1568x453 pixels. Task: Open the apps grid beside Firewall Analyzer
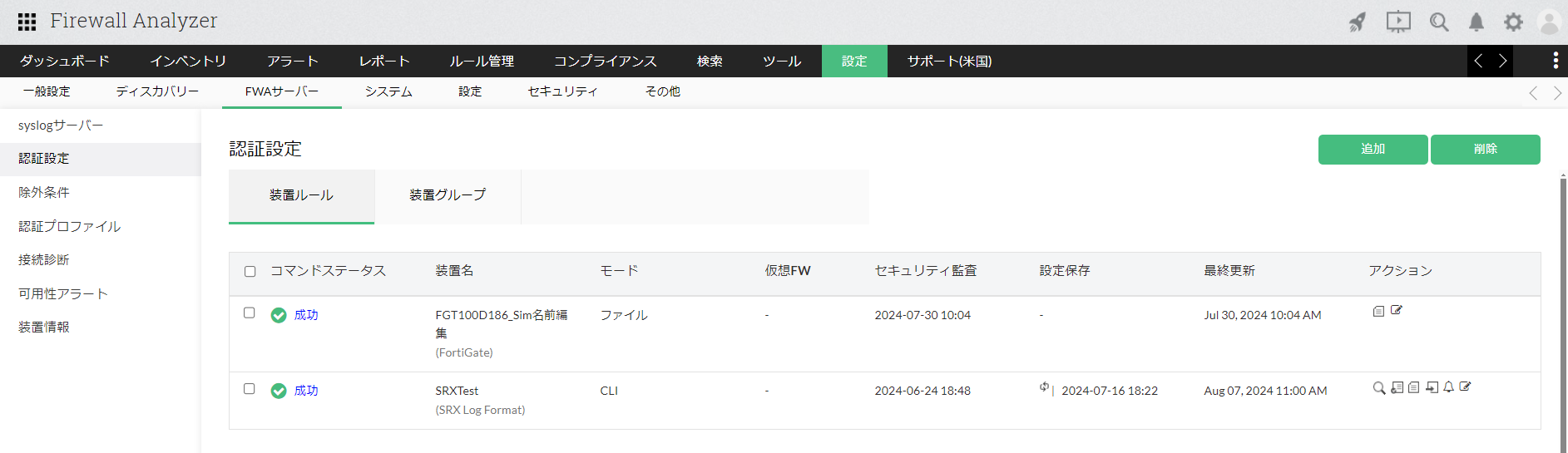pyautogui.click(x=27, y=22)
